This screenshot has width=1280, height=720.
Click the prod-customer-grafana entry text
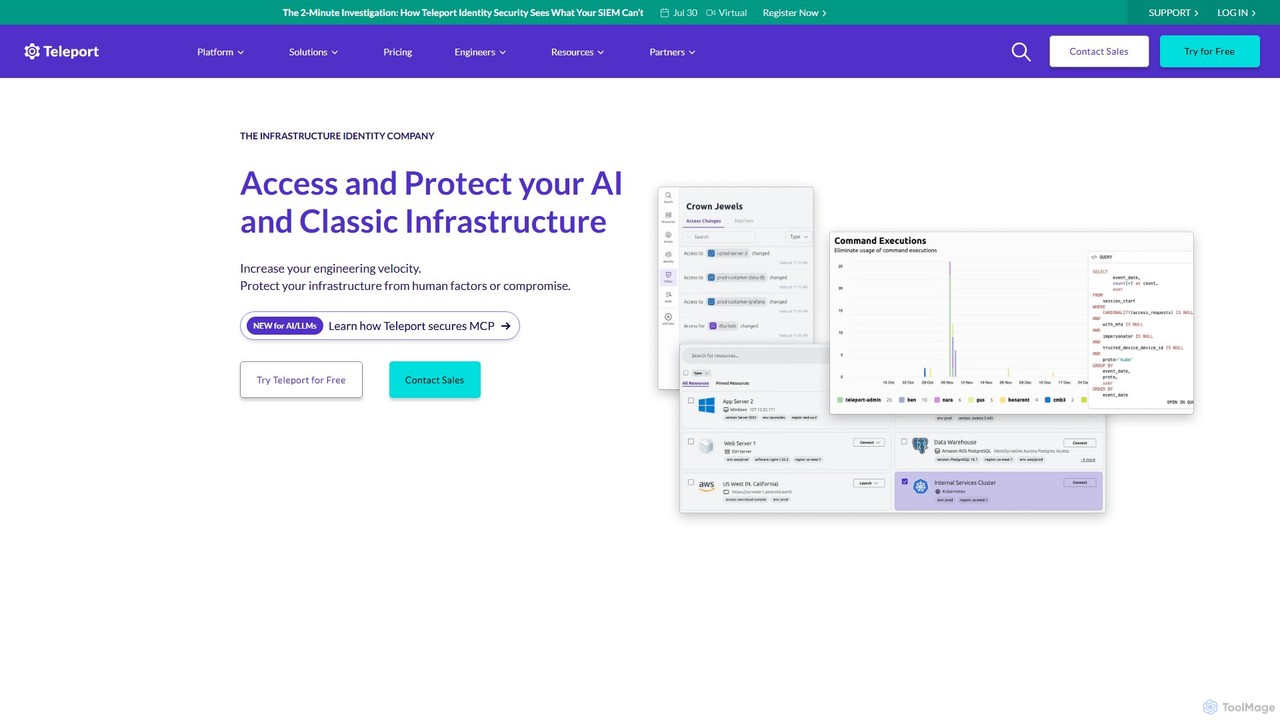coord(741,302)
